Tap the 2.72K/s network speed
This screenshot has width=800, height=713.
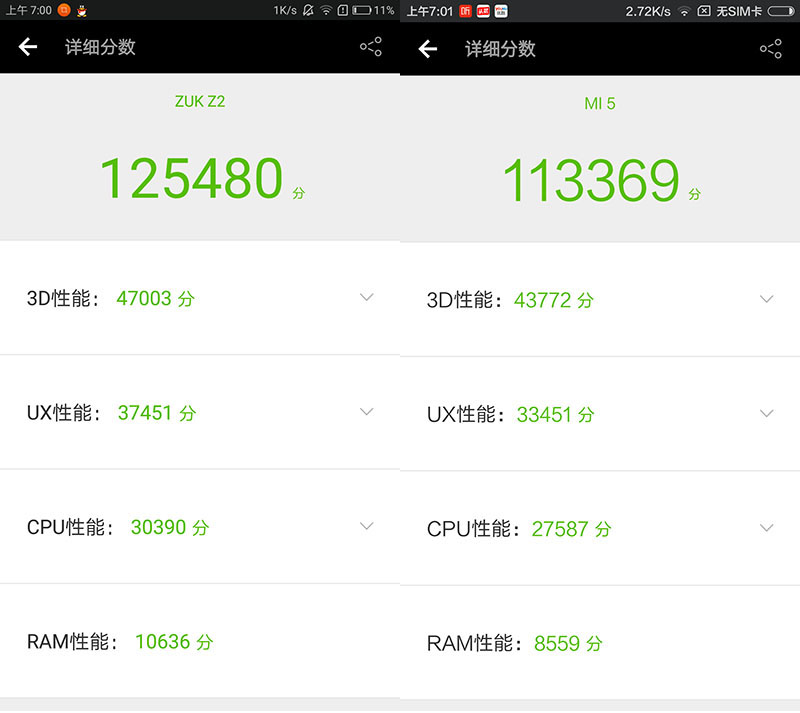[648, 11]
